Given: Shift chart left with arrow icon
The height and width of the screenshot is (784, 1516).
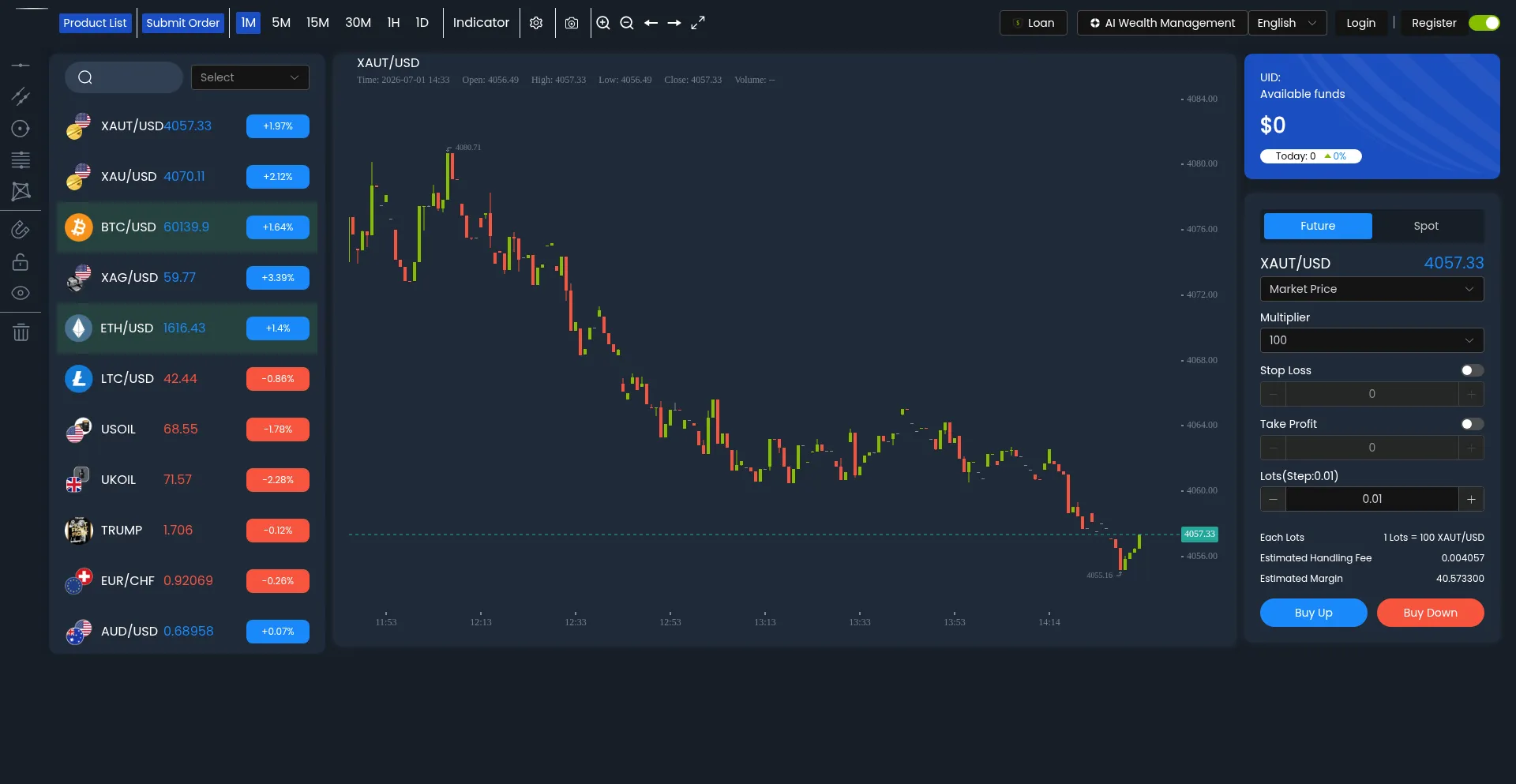Looking at the screenshot, I should (x=651, y=23).
